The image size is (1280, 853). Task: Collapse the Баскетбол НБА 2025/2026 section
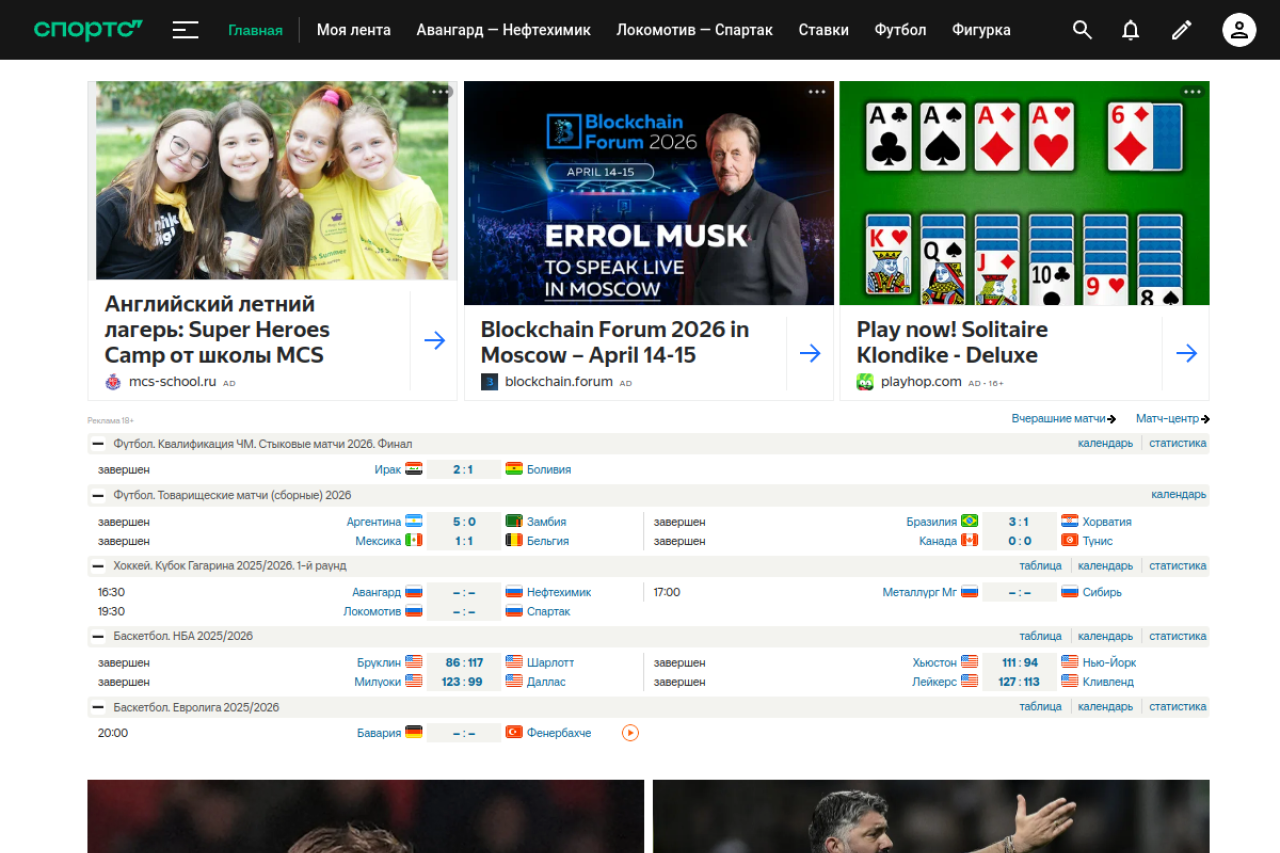98,636
